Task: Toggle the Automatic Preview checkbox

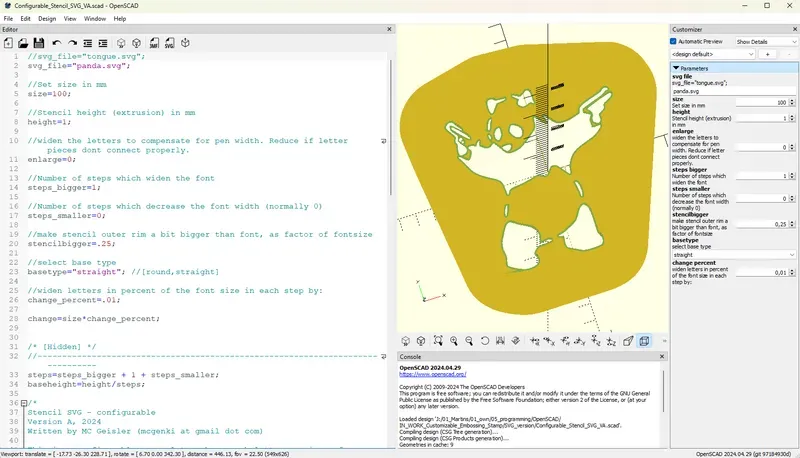Action: tap(674, 42)
